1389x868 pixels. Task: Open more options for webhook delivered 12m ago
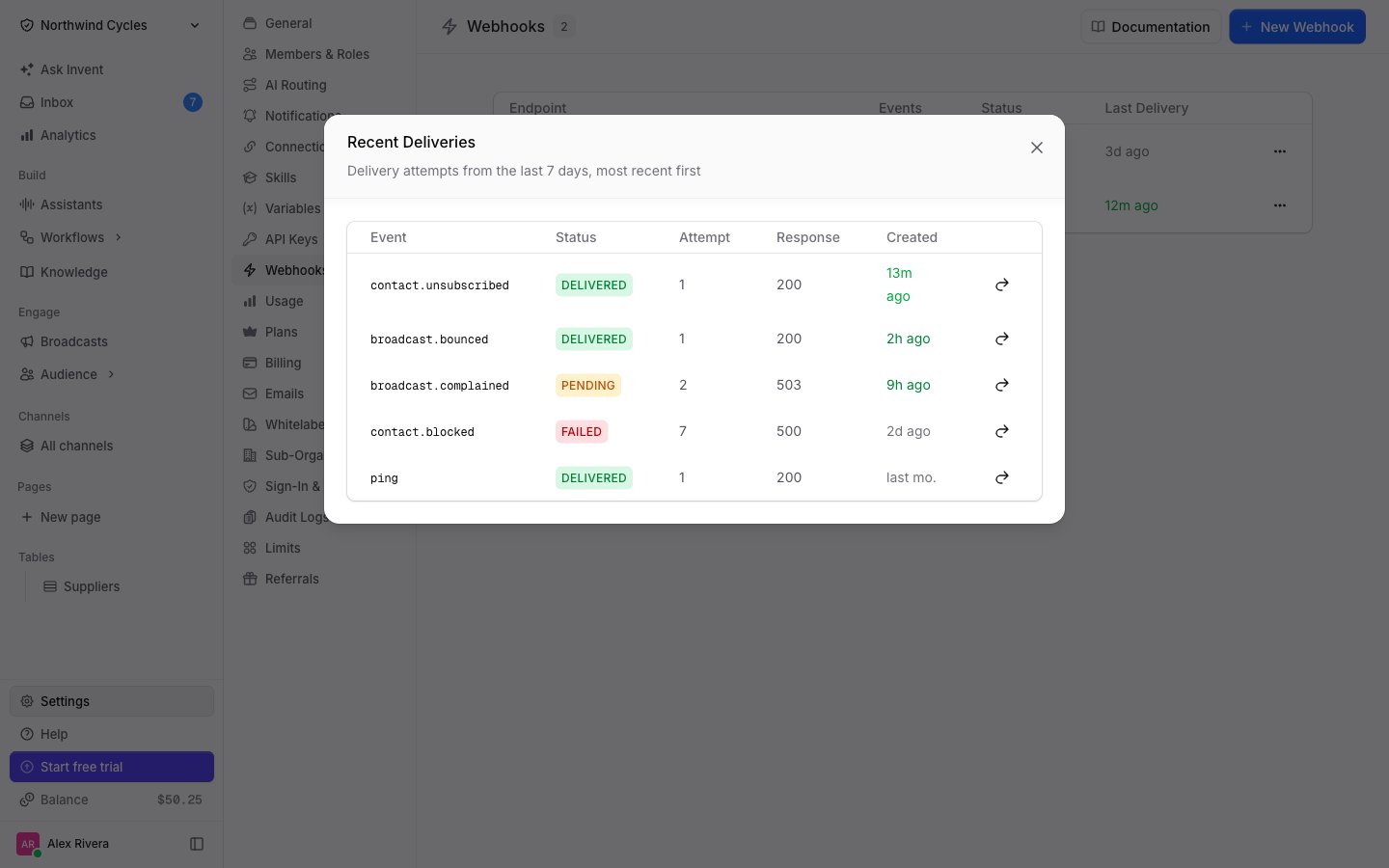(1280, 205)
